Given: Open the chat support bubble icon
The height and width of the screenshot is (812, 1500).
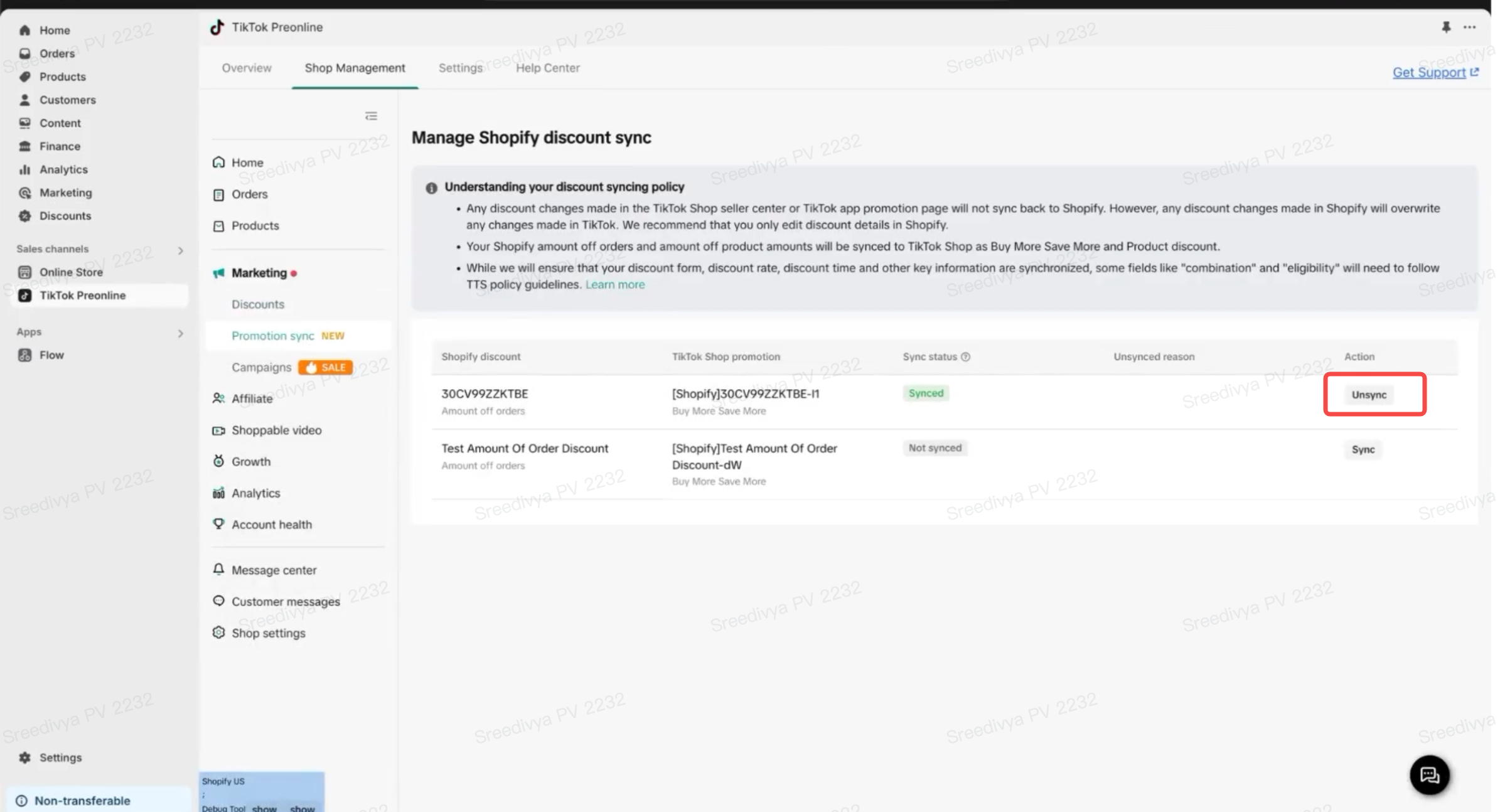Looking at the screenshot, I should (x=1429, y=775).
